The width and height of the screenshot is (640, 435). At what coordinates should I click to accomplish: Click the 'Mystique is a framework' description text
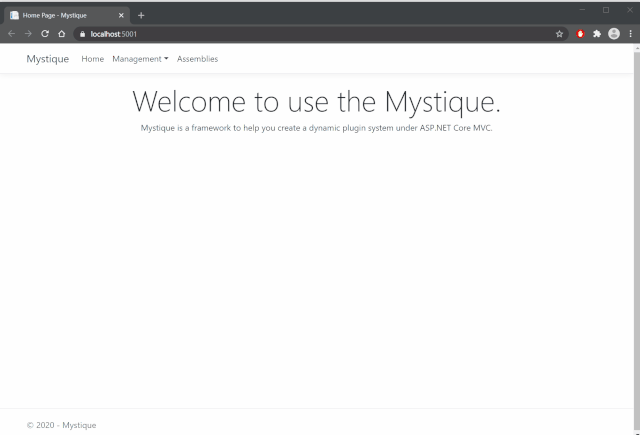(316, 128)
